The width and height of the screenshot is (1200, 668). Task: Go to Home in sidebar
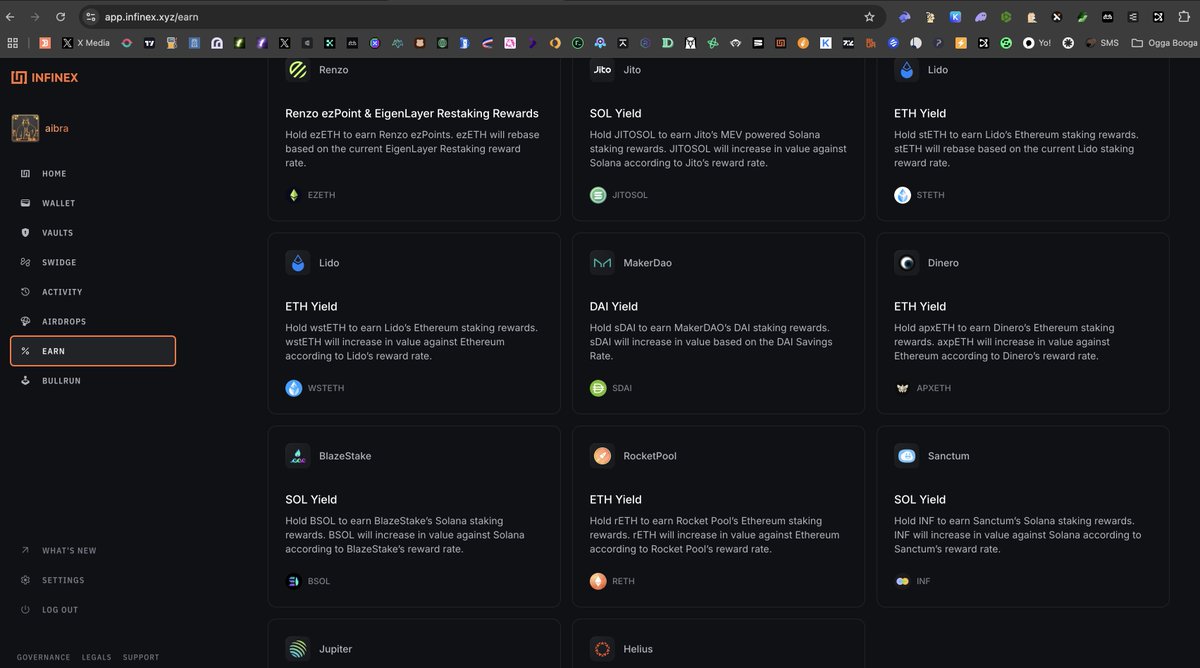click(54, 174)
